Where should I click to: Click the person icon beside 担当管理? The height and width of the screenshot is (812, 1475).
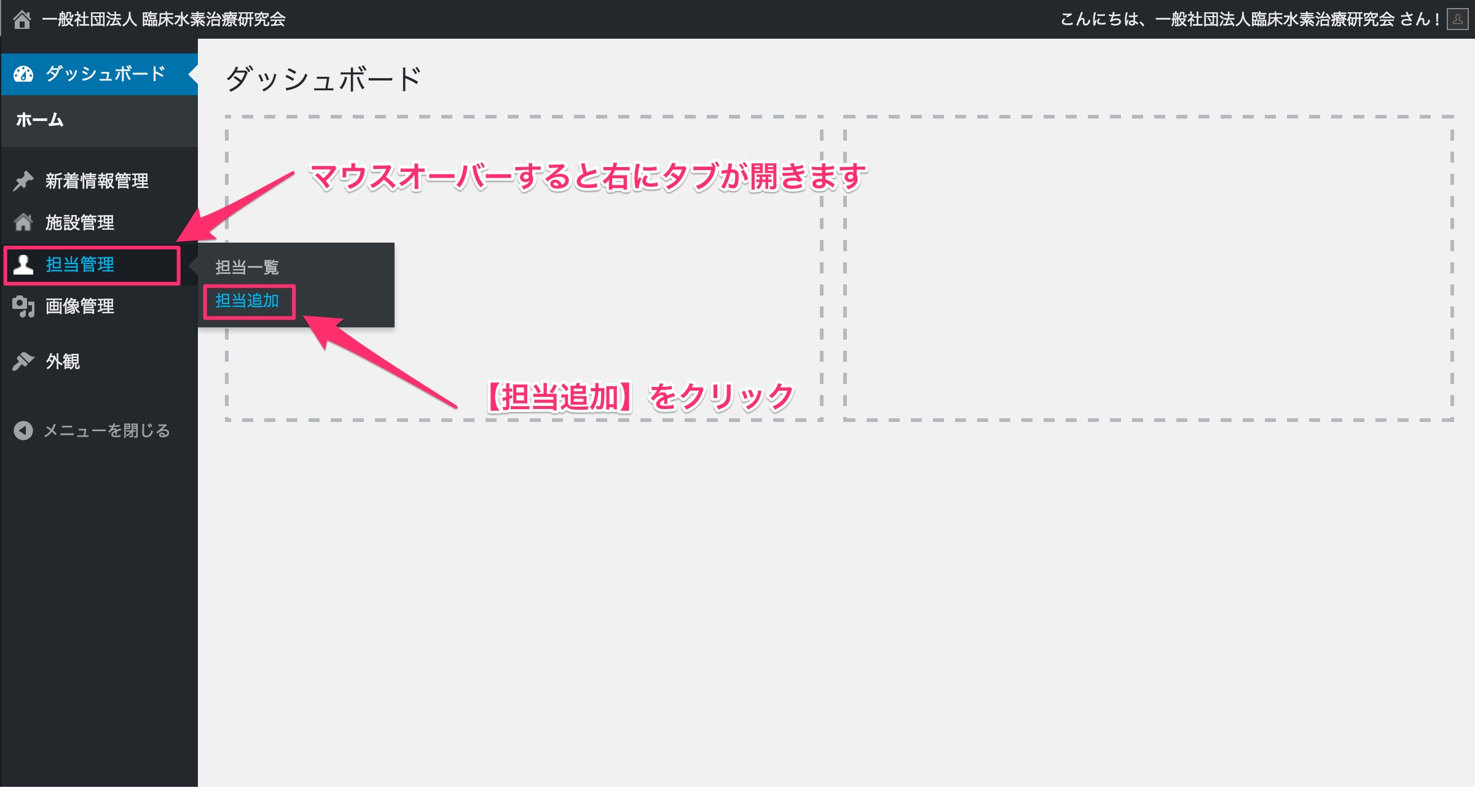23,265
